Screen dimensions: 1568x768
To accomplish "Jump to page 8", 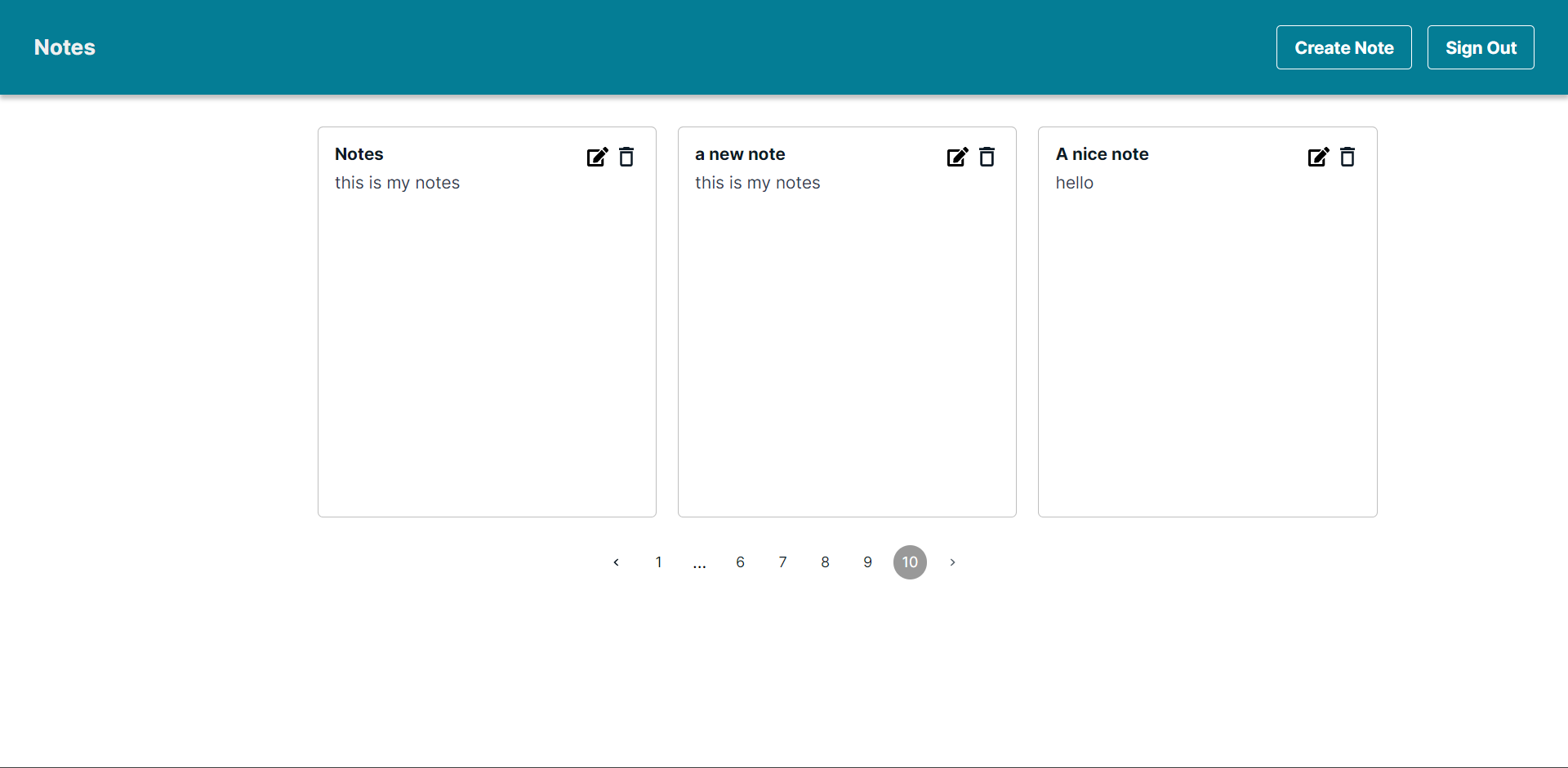I will pyautogui.click(x=825, y=562).
